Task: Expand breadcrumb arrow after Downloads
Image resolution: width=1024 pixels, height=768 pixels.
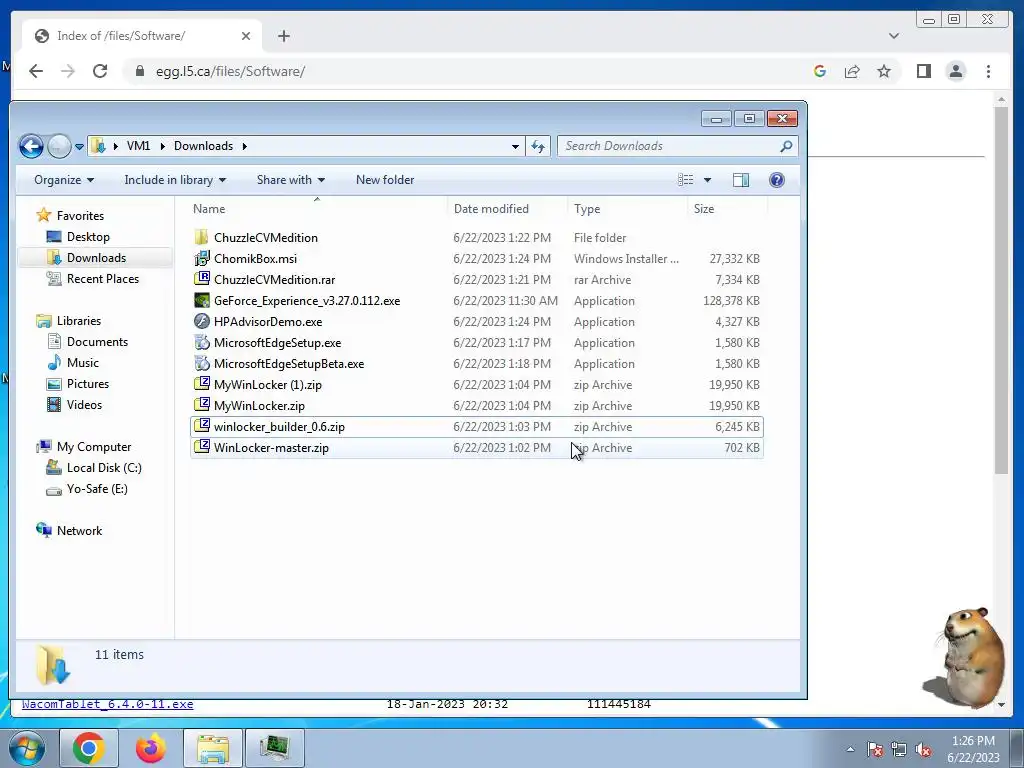Action: coord(245,146)
